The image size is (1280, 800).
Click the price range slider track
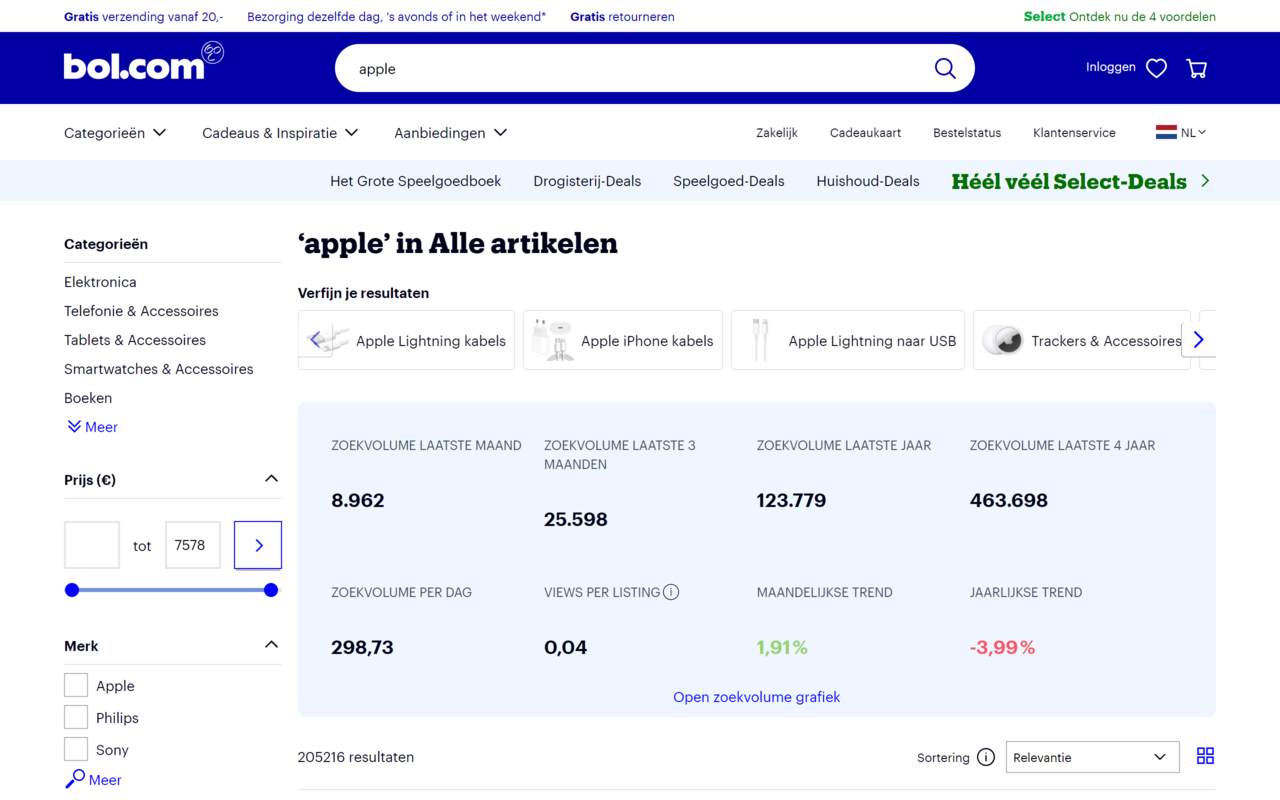[171, 590]
